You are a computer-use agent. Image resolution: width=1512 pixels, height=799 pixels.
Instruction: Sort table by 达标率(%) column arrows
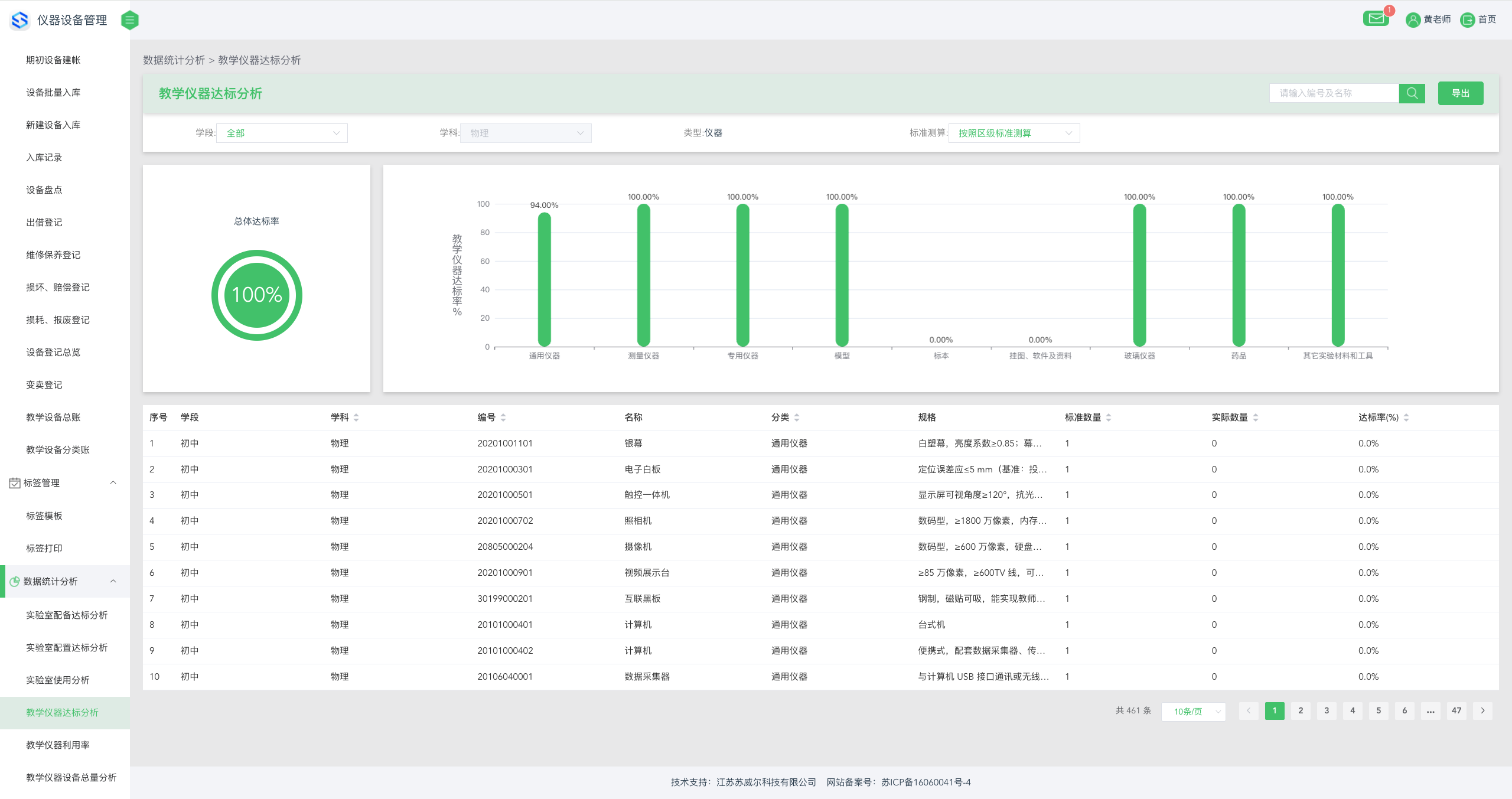(x=1406, y=418)
